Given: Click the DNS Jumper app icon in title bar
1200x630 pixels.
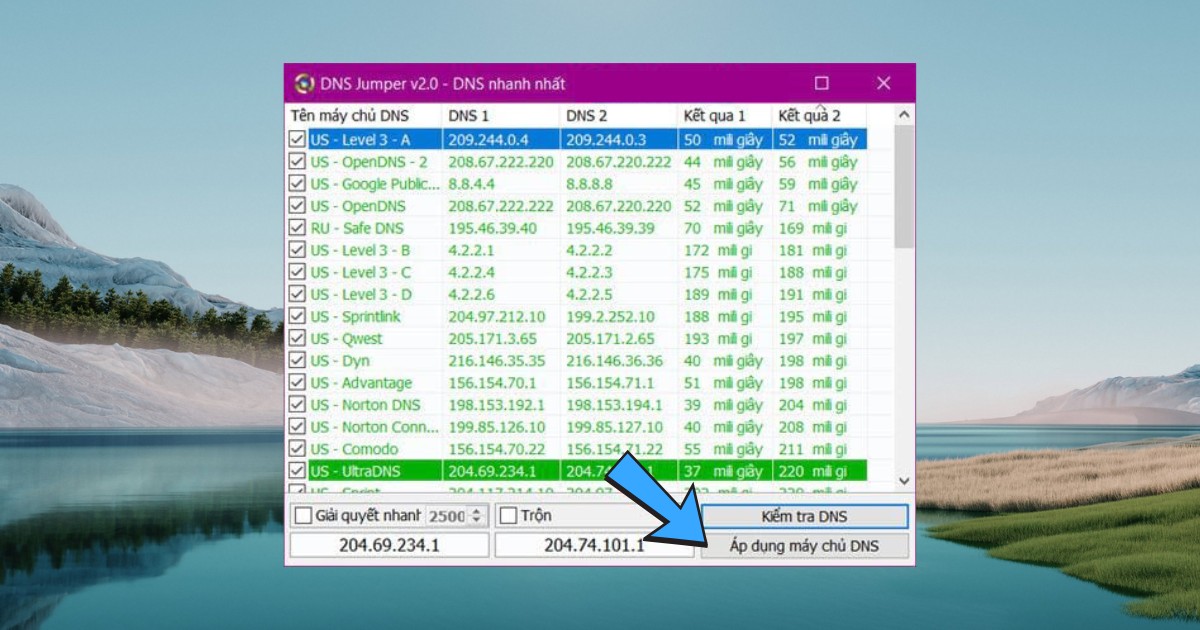Looking at the screenshot, I should click(304, 83).
